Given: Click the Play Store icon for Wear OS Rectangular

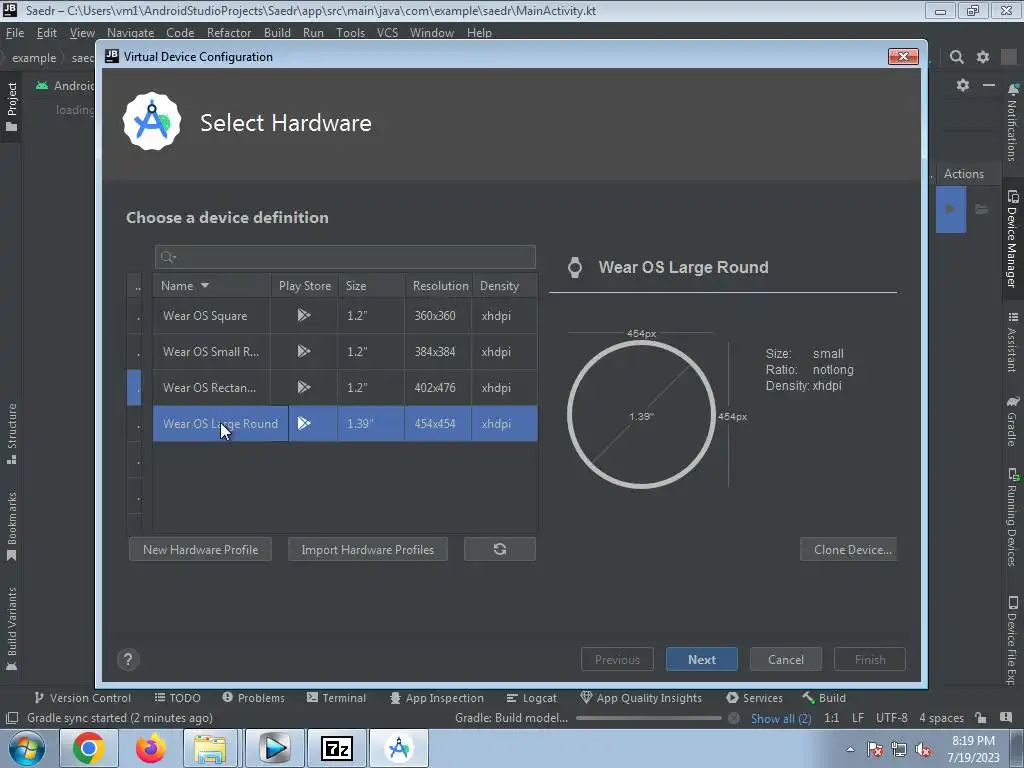Looking at the screenshot, I should [304, 387].
